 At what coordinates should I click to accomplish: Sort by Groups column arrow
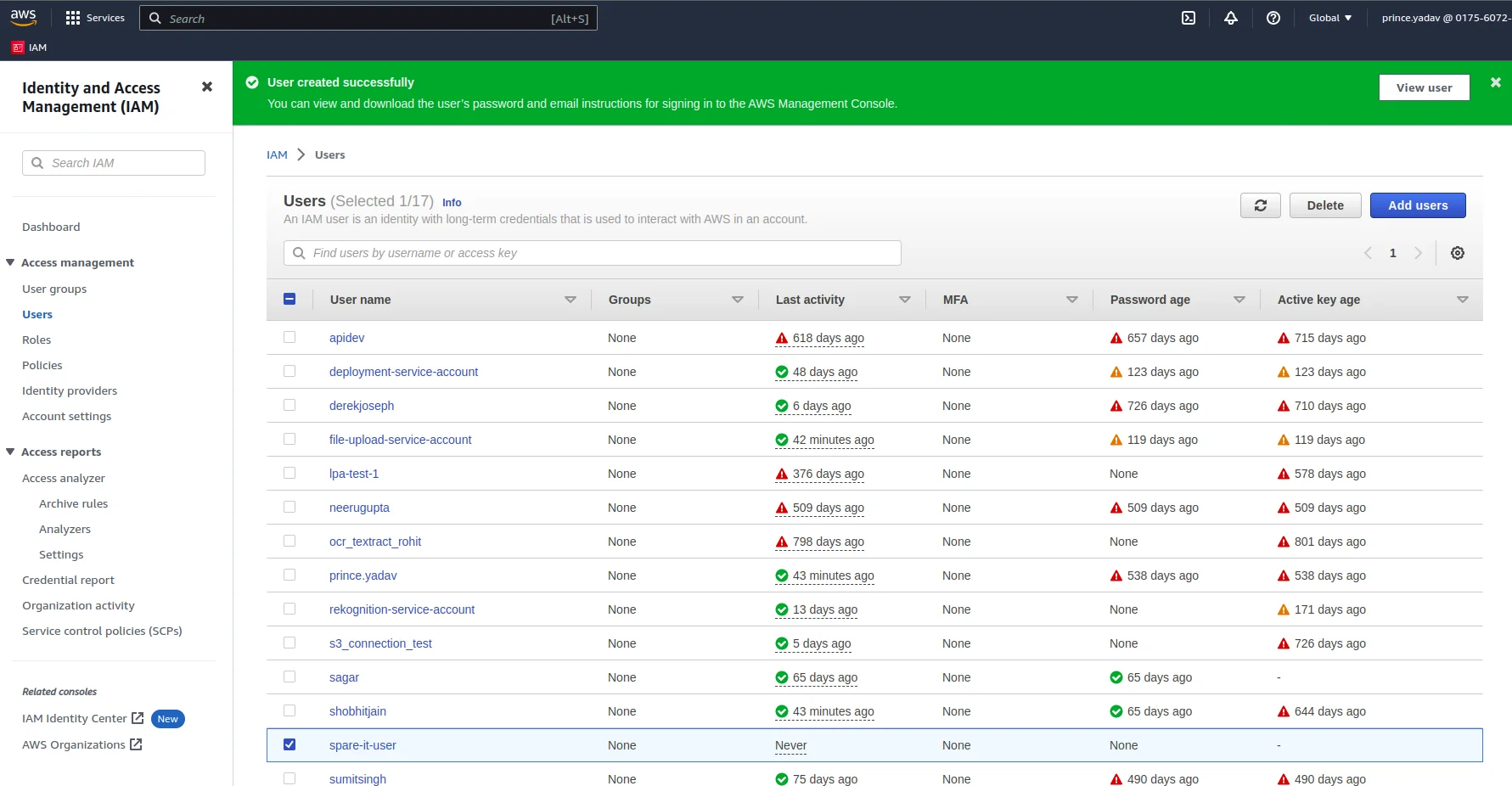(x=738, y=300)
